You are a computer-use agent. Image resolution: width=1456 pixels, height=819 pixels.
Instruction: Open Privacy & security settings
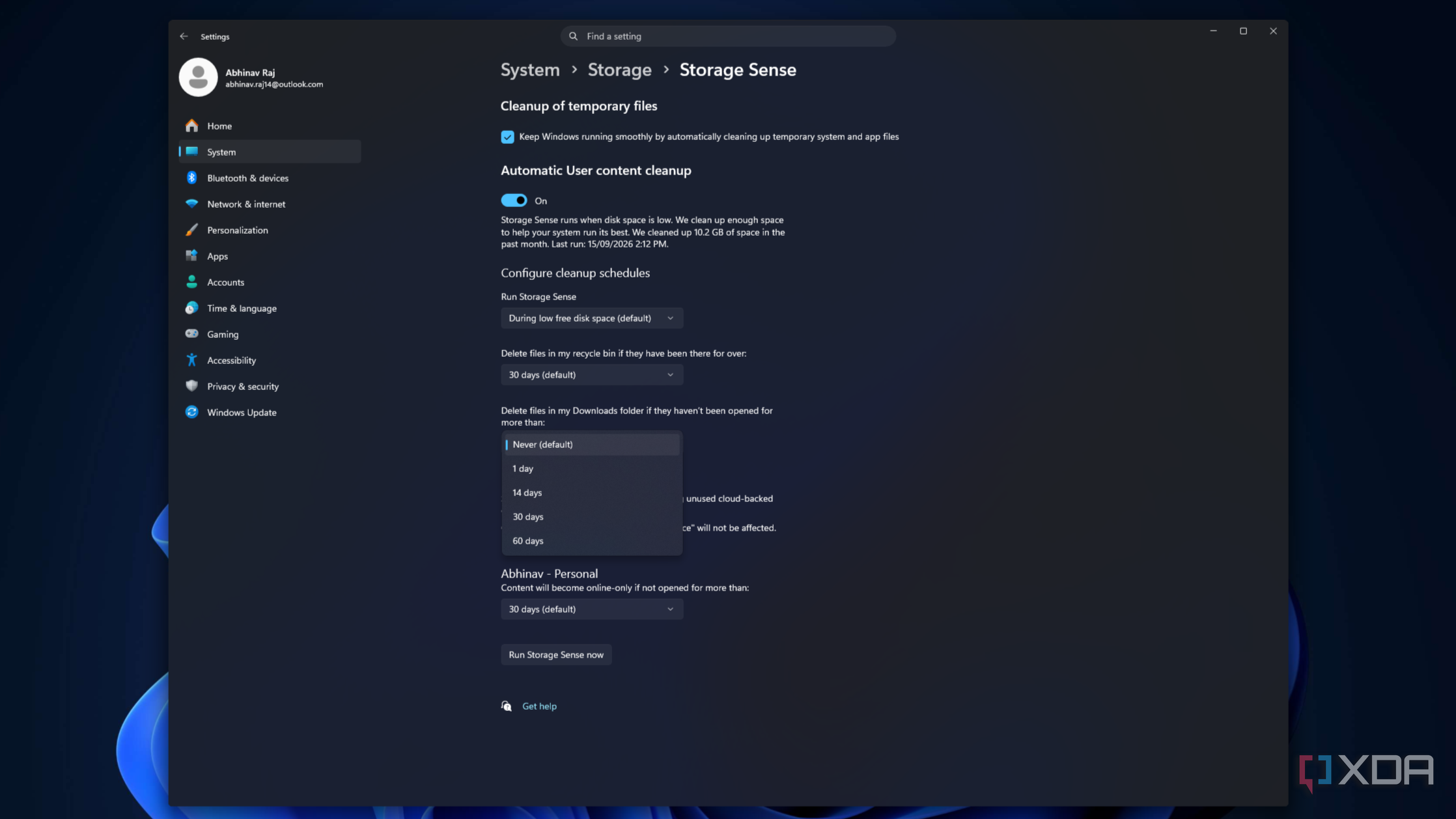click(270, 386)
